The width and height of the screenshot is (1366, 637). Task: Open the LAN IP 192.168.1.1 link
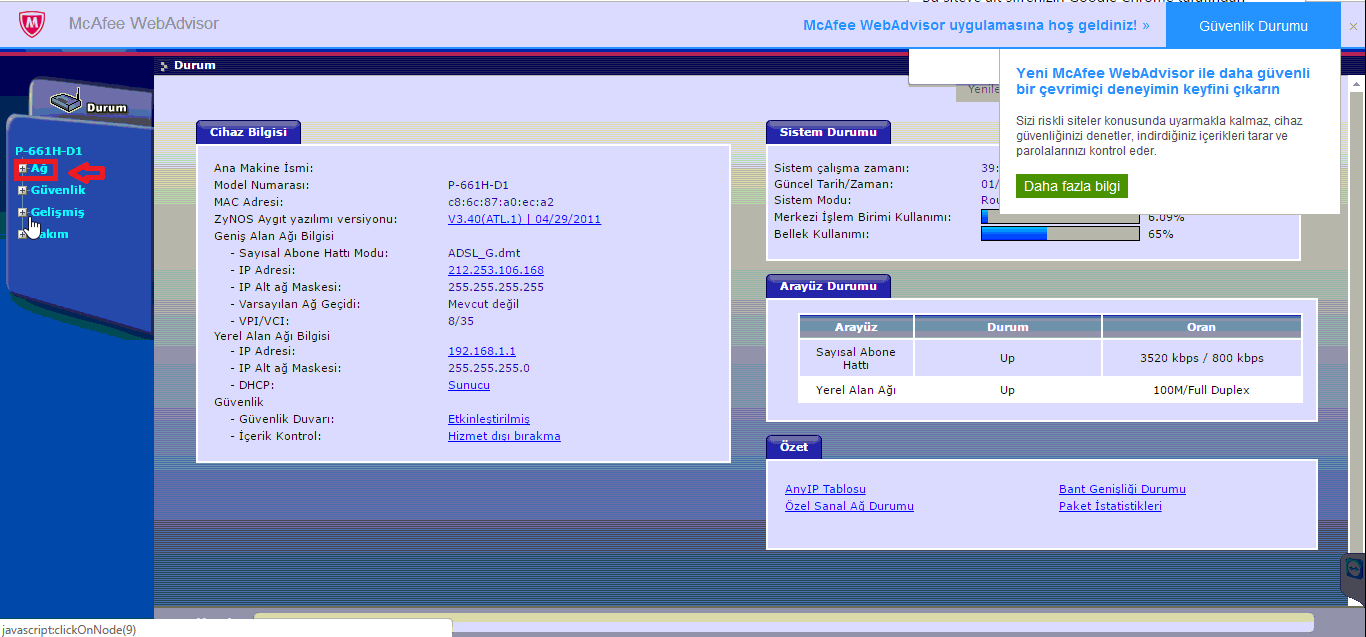[482, 351]
